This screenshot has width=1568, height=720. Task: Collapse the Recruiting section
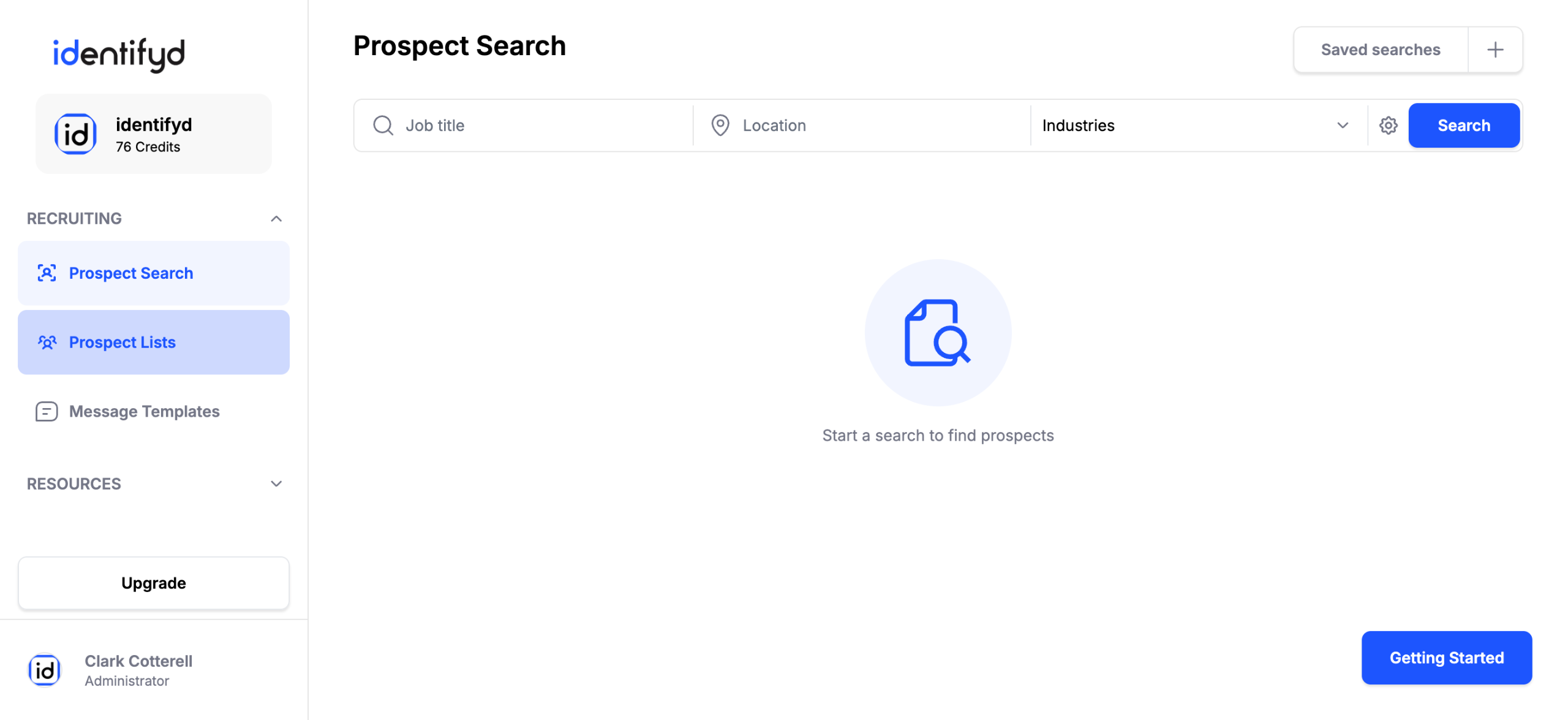point(276,219)
